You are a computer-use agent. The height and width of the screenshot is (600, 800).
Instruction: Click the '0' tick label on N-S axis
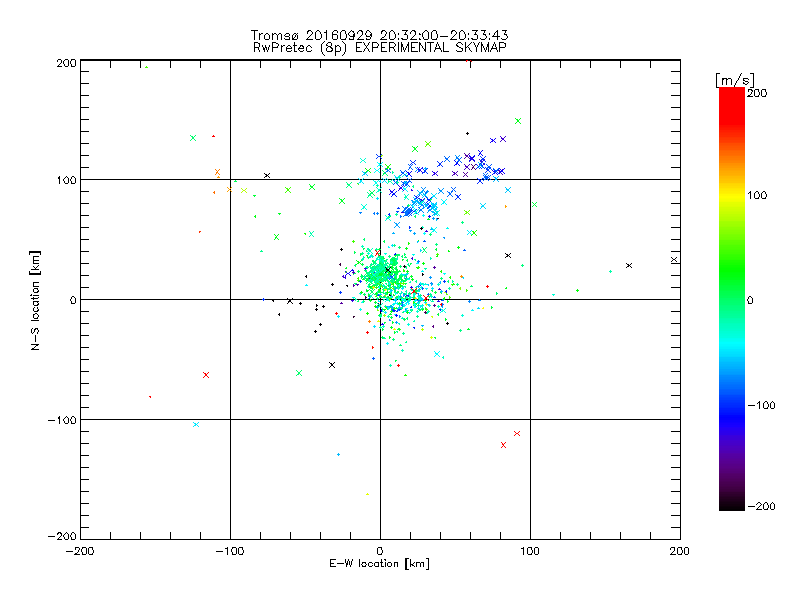pyautogui.click(x=73, y=300)
